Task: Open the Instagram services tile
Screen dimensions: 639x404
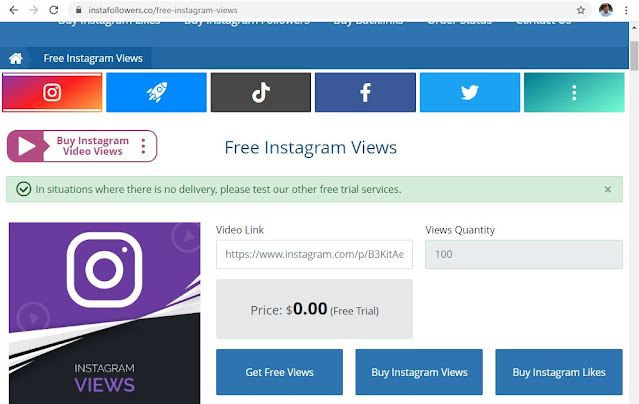Action: click(52, 92)
